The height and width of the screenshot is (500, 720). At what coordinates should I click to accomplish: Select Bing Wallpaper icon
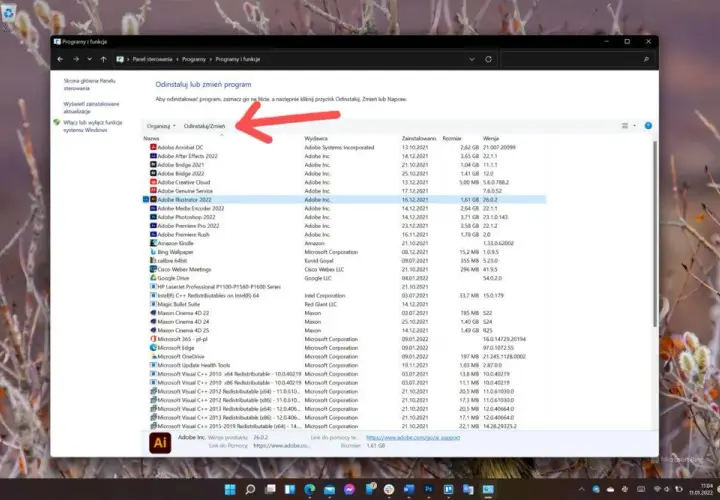[153, 252]
